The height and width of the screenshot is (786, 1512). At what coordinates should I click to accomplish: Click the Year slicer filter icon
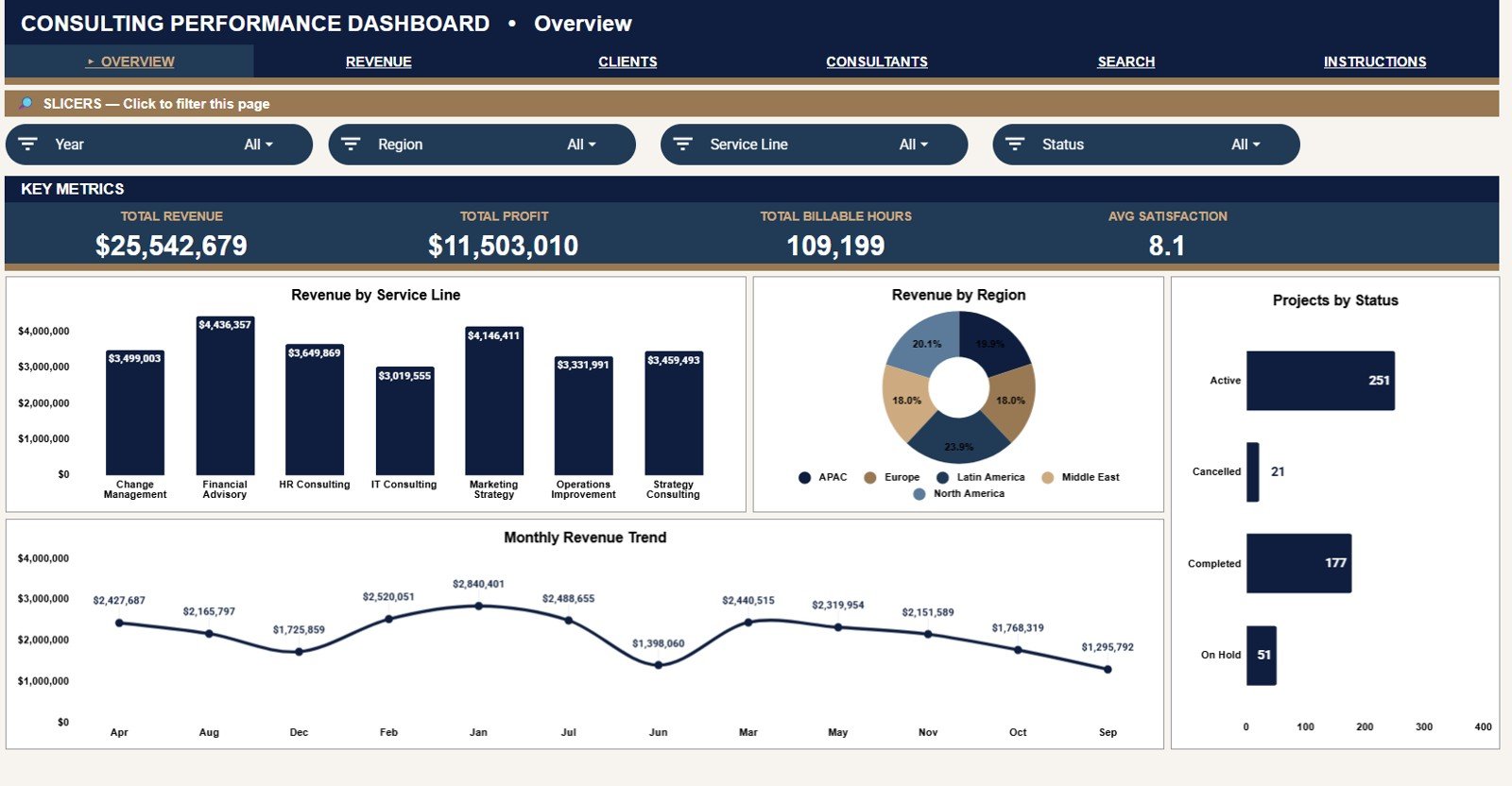28,145
